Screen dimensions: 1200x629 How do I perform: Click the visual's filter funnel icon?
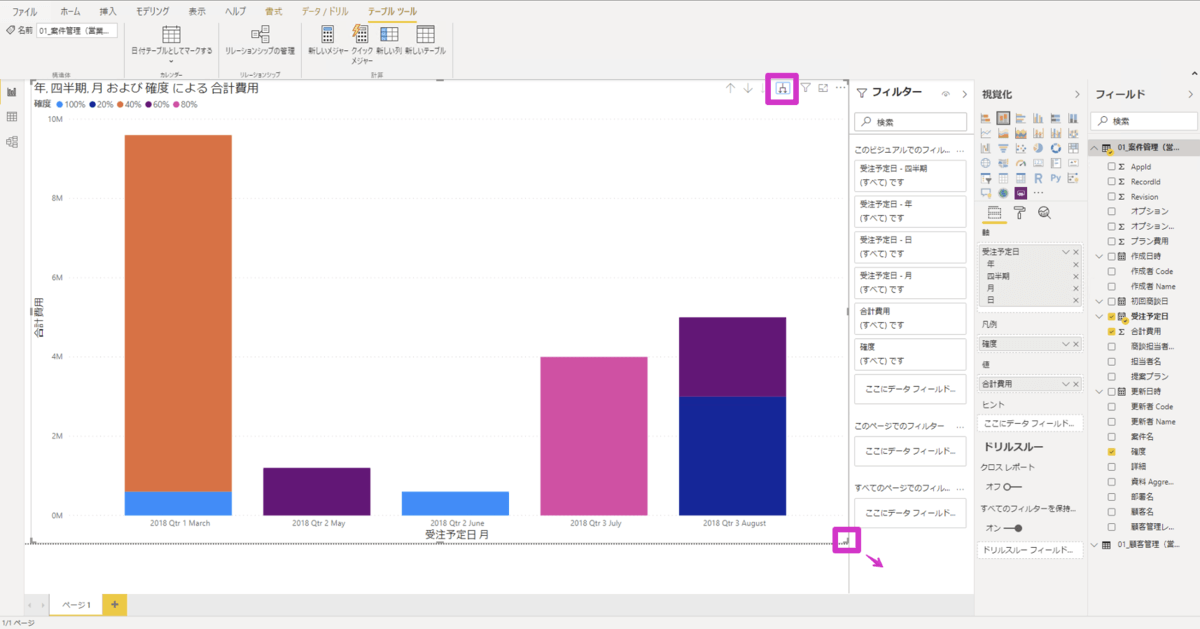tap(805, 88)
